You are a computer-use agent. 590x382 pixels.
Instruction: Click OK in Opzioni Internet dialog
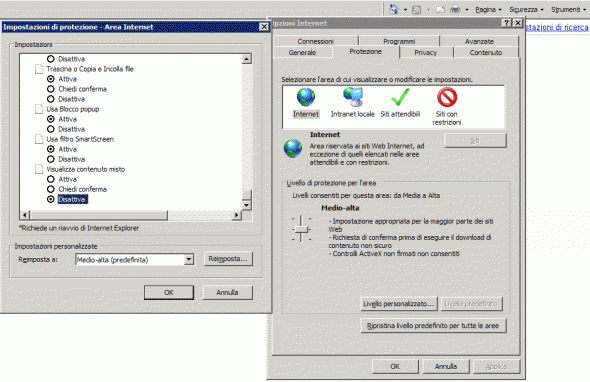(395, 366)
